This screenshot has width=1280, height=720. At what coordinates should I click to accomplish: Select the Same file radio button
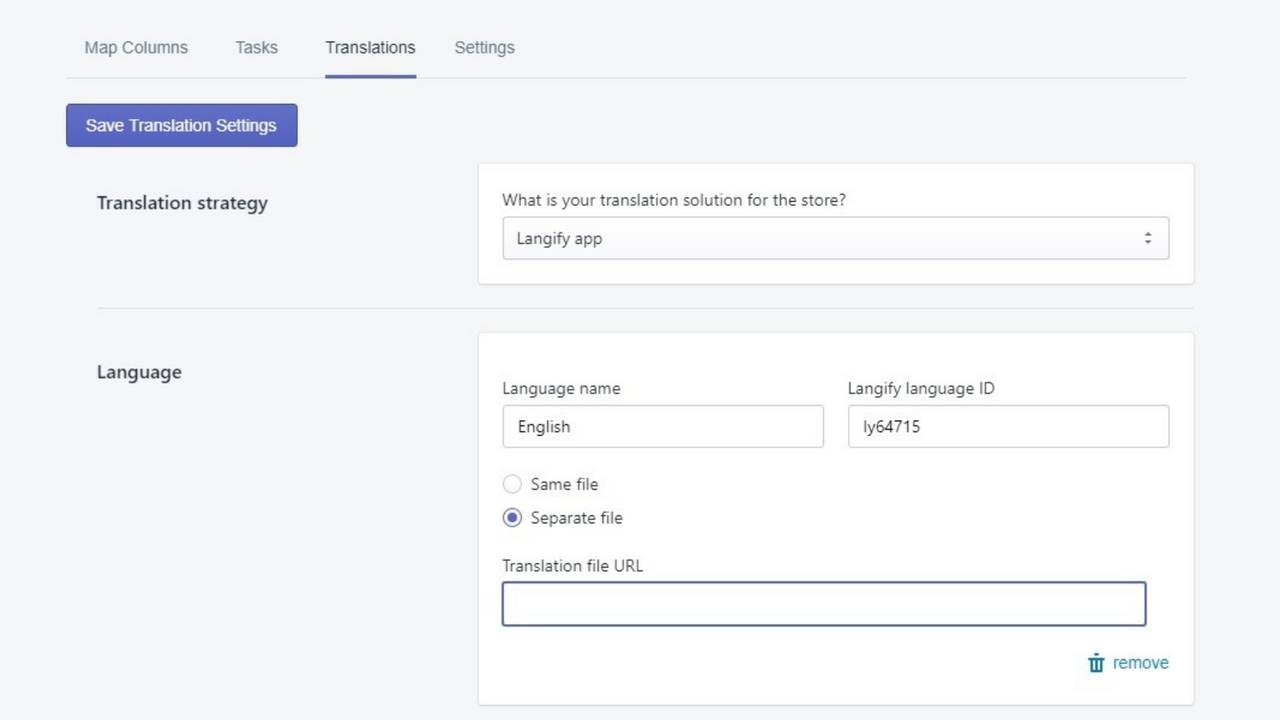(512, 484)
